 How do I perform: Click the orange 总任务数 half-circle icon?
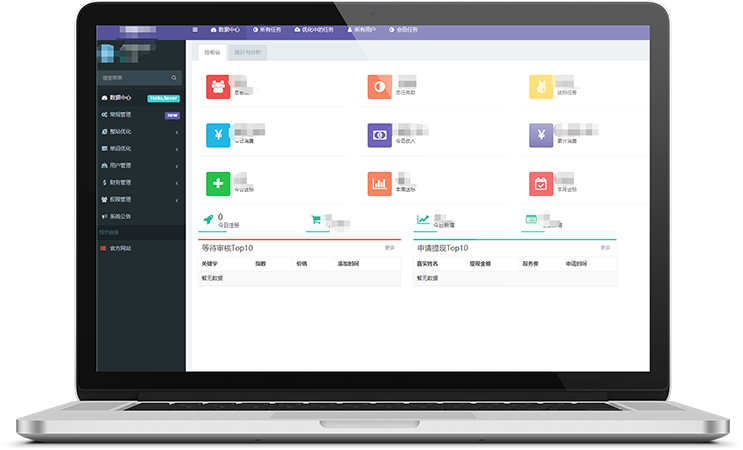tap(379, 87)
